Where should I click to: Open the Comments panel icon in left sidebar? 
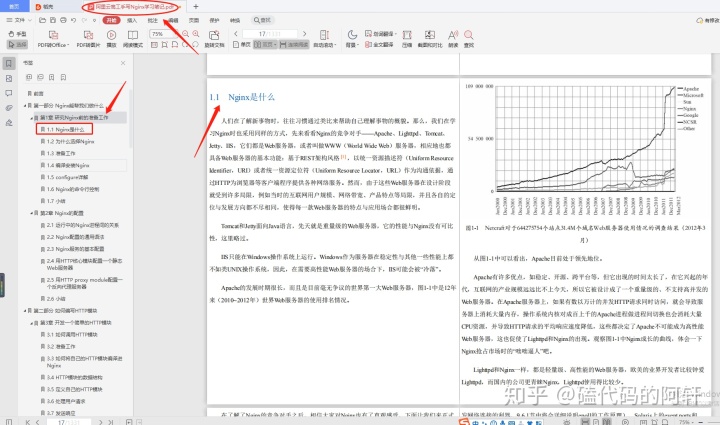9,93
